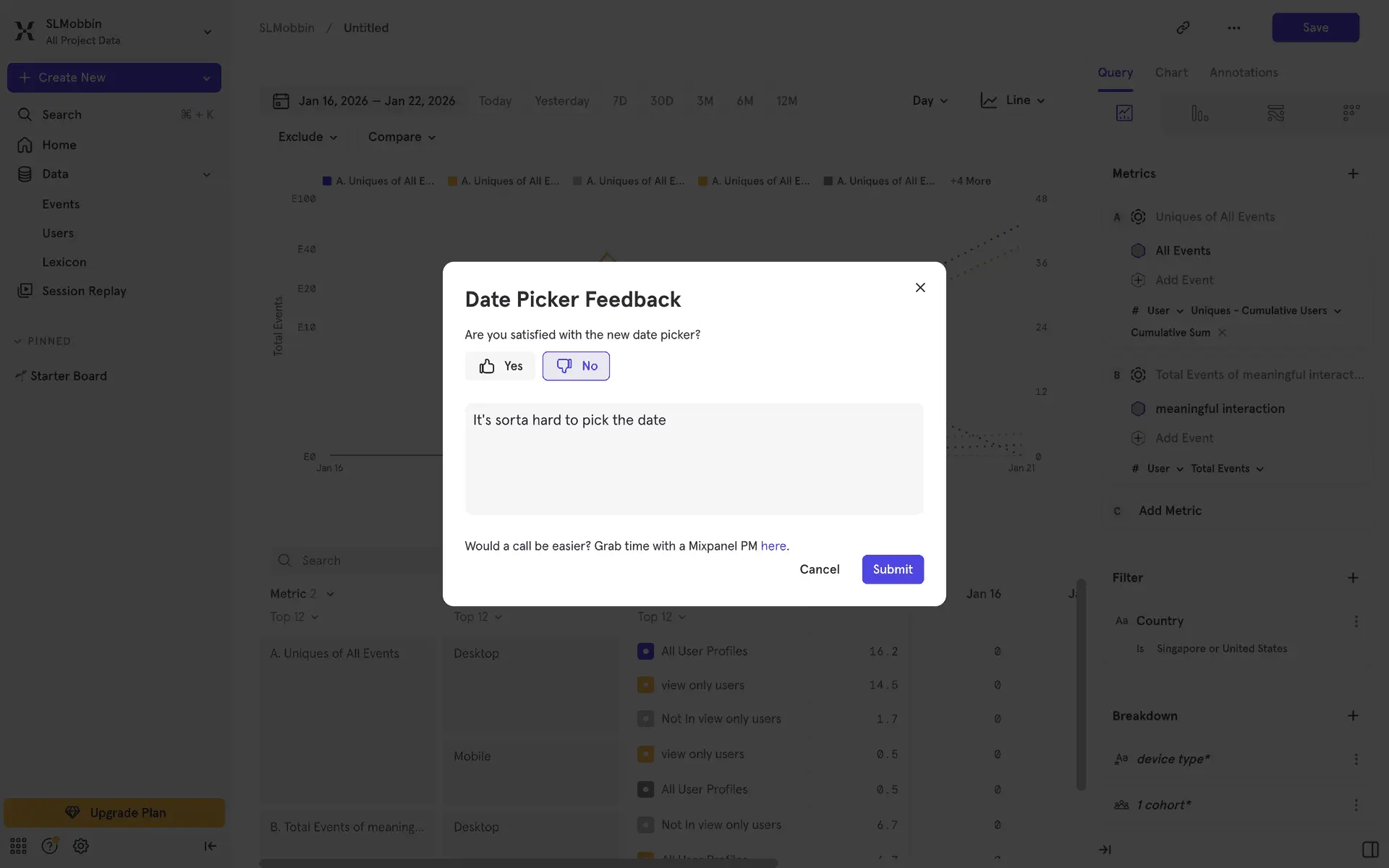Select the Flows report icon
Screen dimensions: 1389x868
(x=1275, y=113)
